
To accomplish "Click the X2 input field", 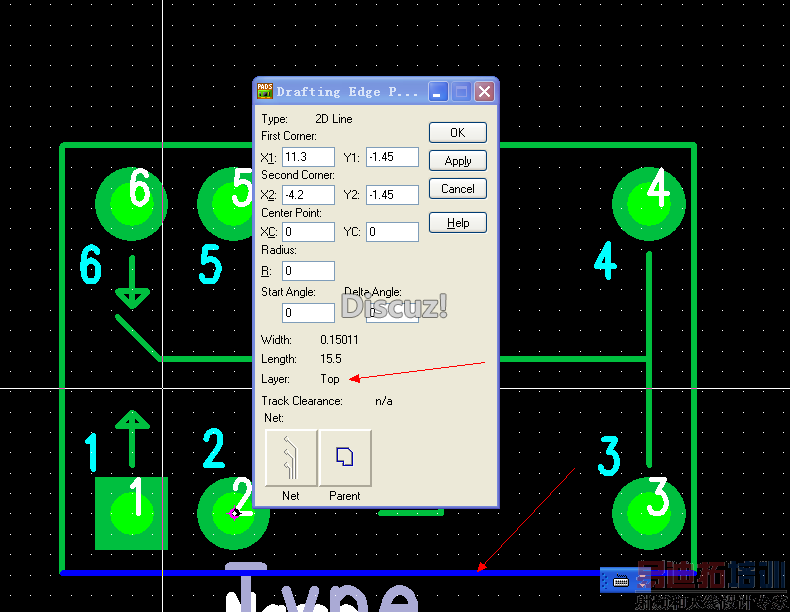I will [x=308, y=194].
